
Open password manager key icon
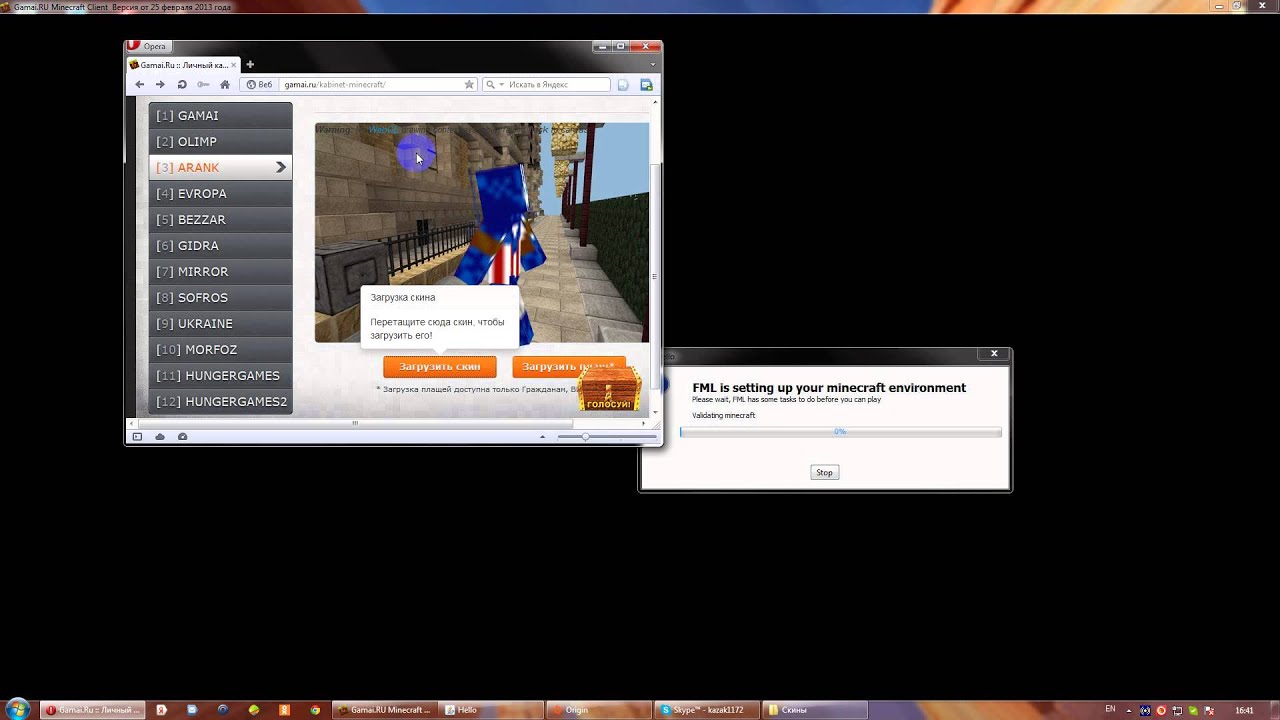click(203, 85)
